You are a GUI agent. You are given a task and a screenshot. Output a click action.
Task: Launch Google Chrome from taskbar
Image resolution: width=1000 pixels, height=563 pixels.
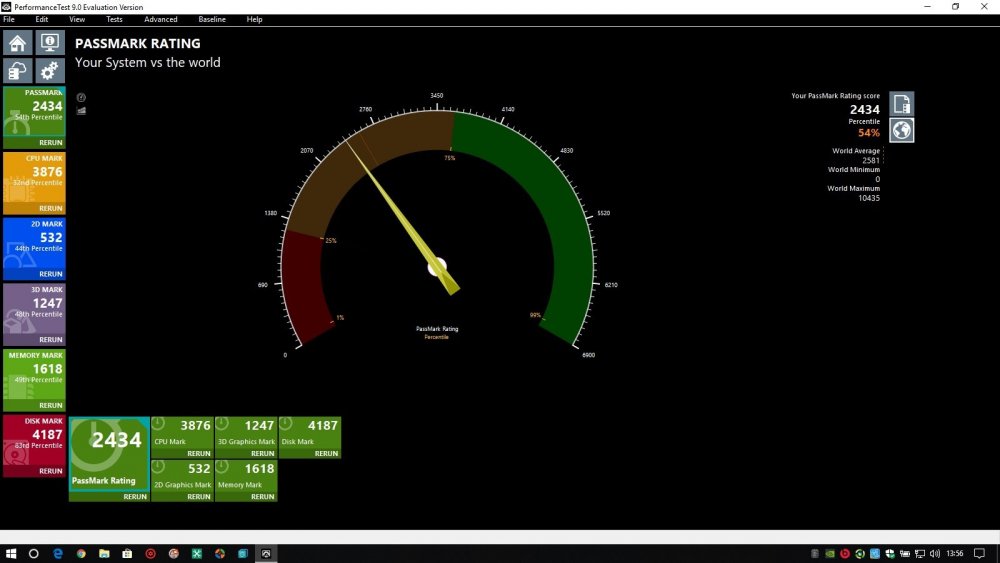[x=81, y=553]
